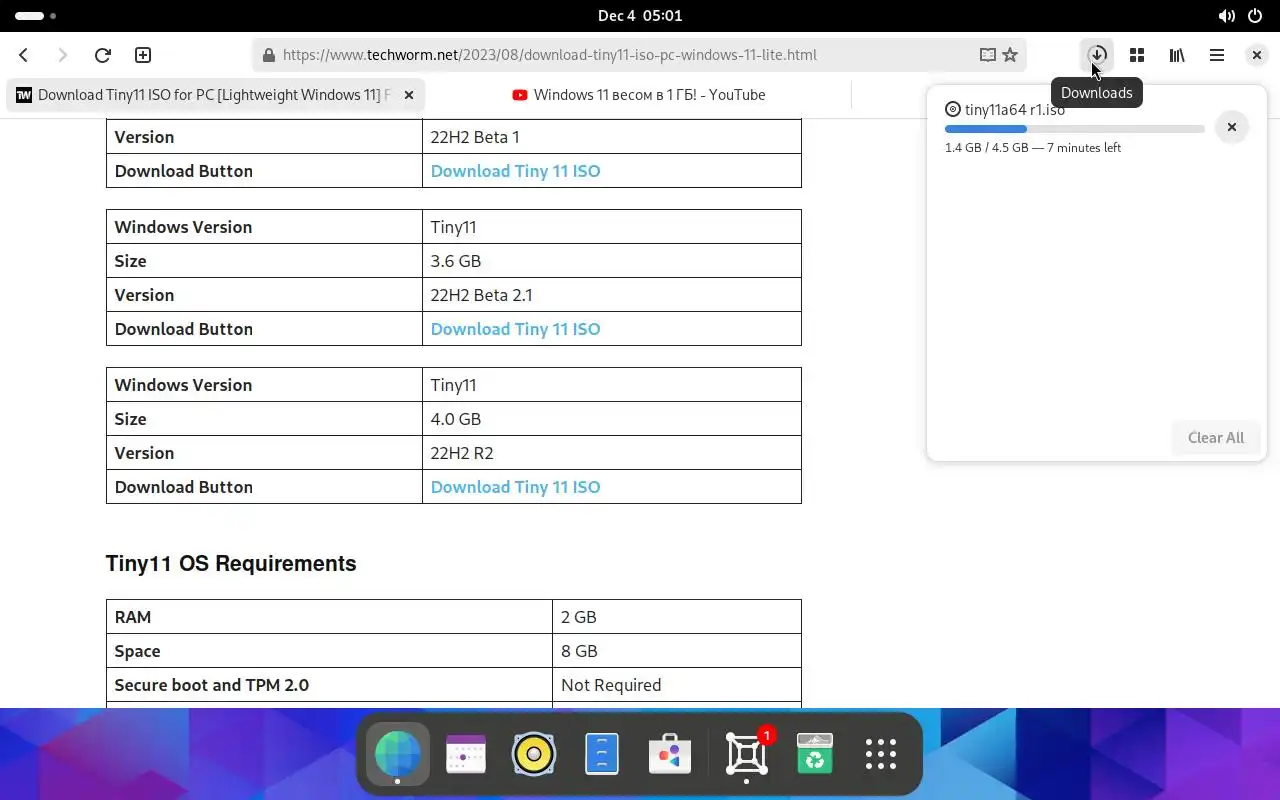1280x800 pixels.
Task: Download Tiny 11 ISO for 22H2 Beta 1
Action: coord(515,171)
